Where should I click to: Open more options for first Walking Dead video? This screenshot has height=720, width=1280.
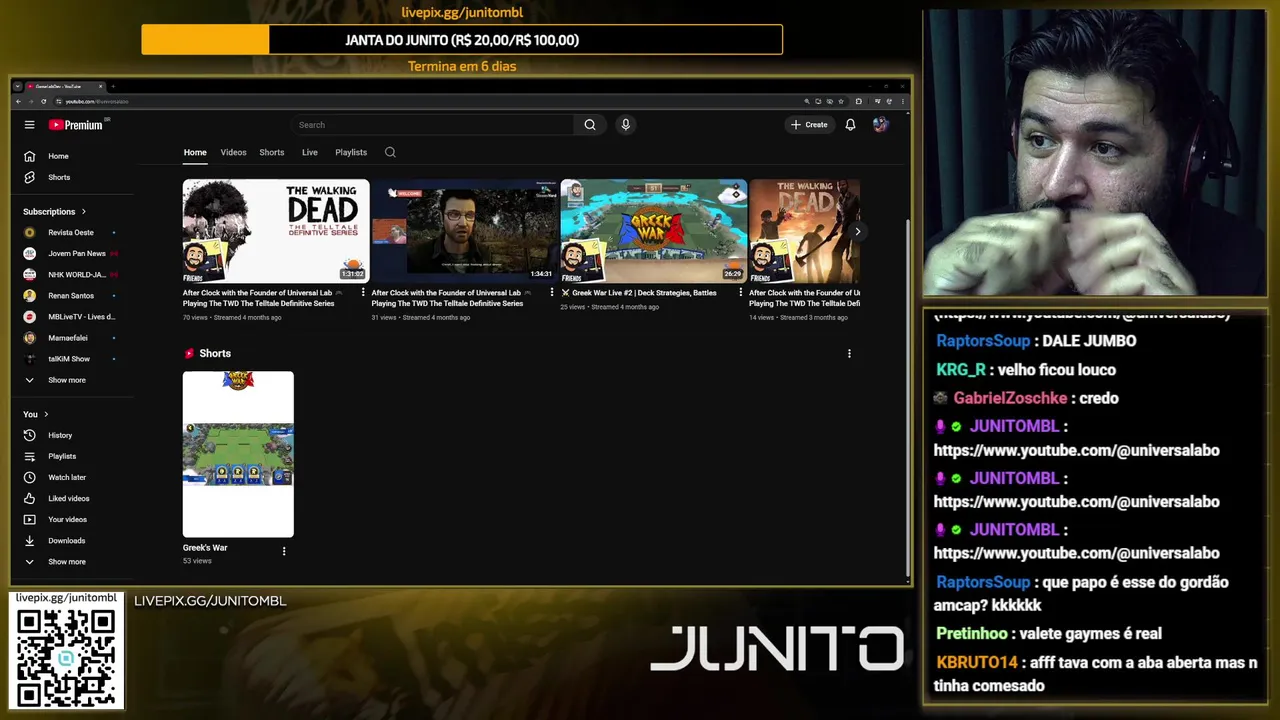tap(363, 293)
